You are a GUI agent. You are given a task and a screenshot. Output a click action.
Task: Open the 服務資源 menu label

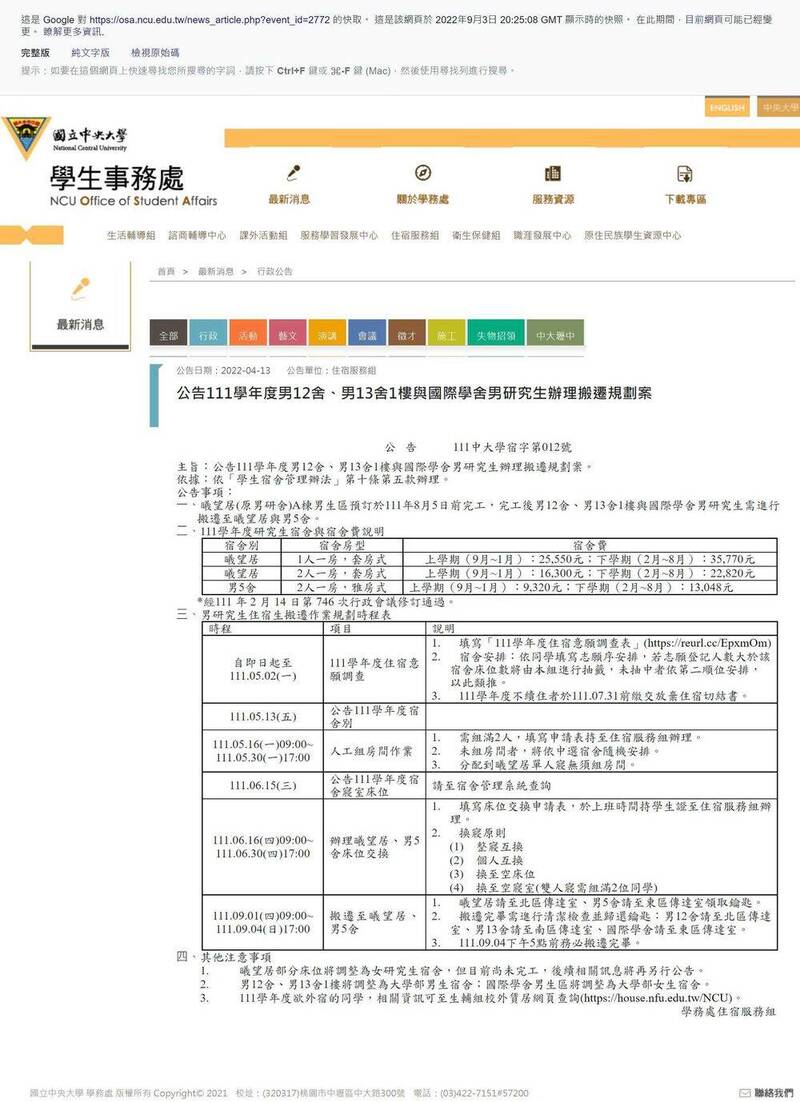coord(553,200)
